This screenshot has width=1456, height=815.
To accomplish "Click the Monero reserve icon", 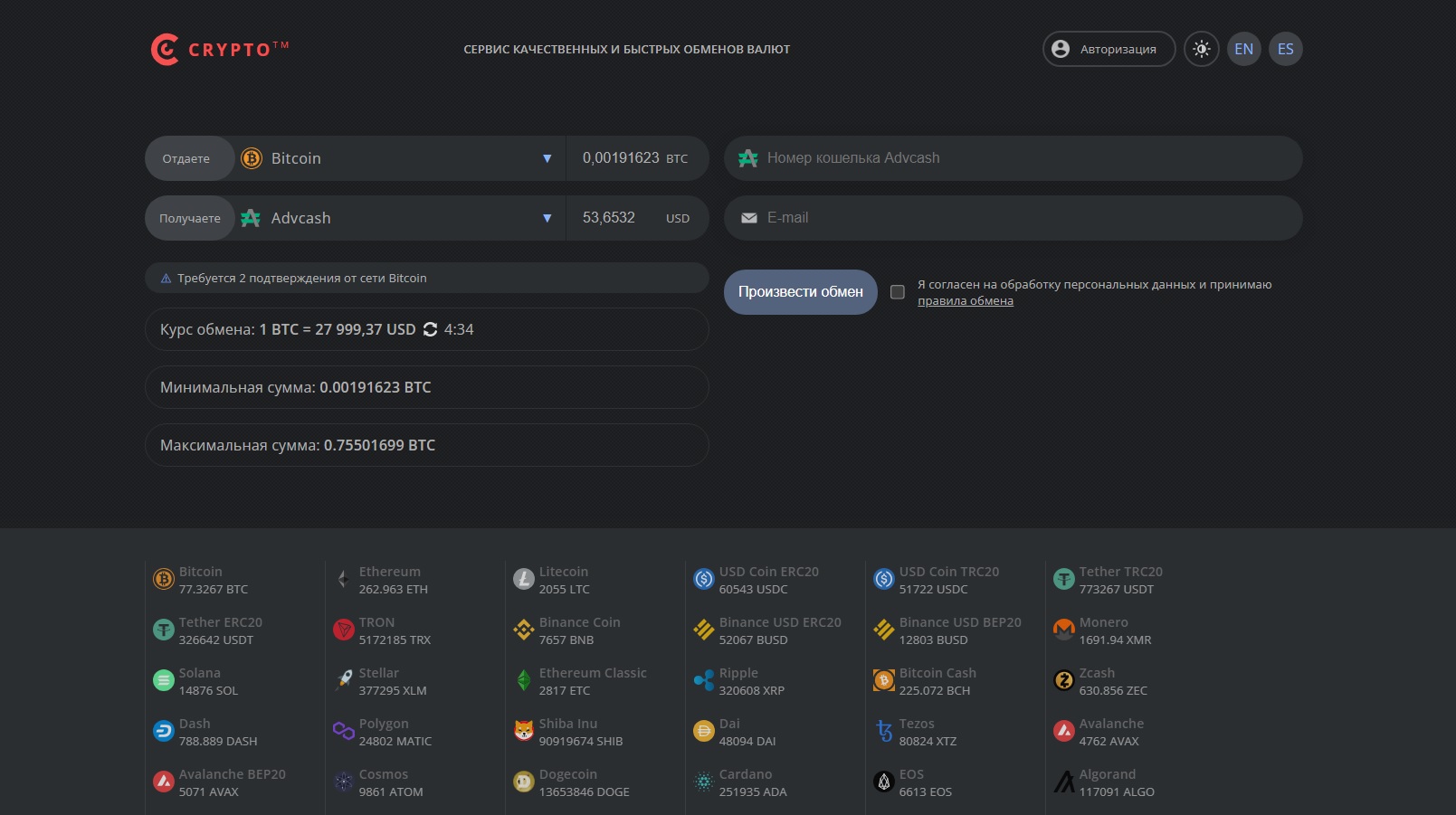I will 1064,630.
